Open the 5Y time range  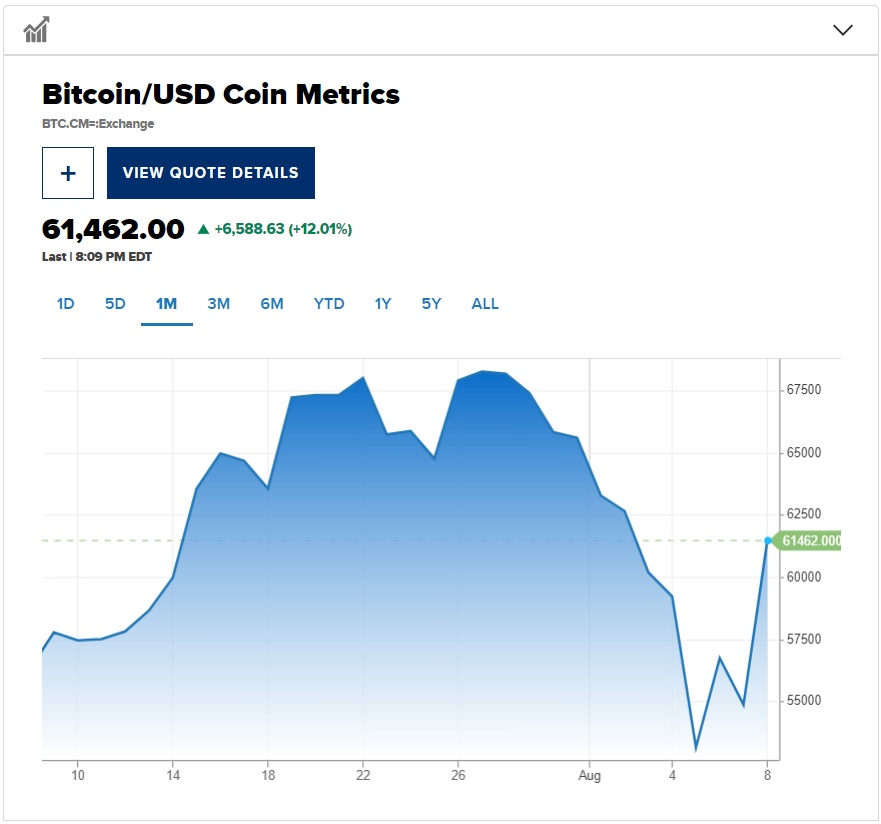coord(431,304)
